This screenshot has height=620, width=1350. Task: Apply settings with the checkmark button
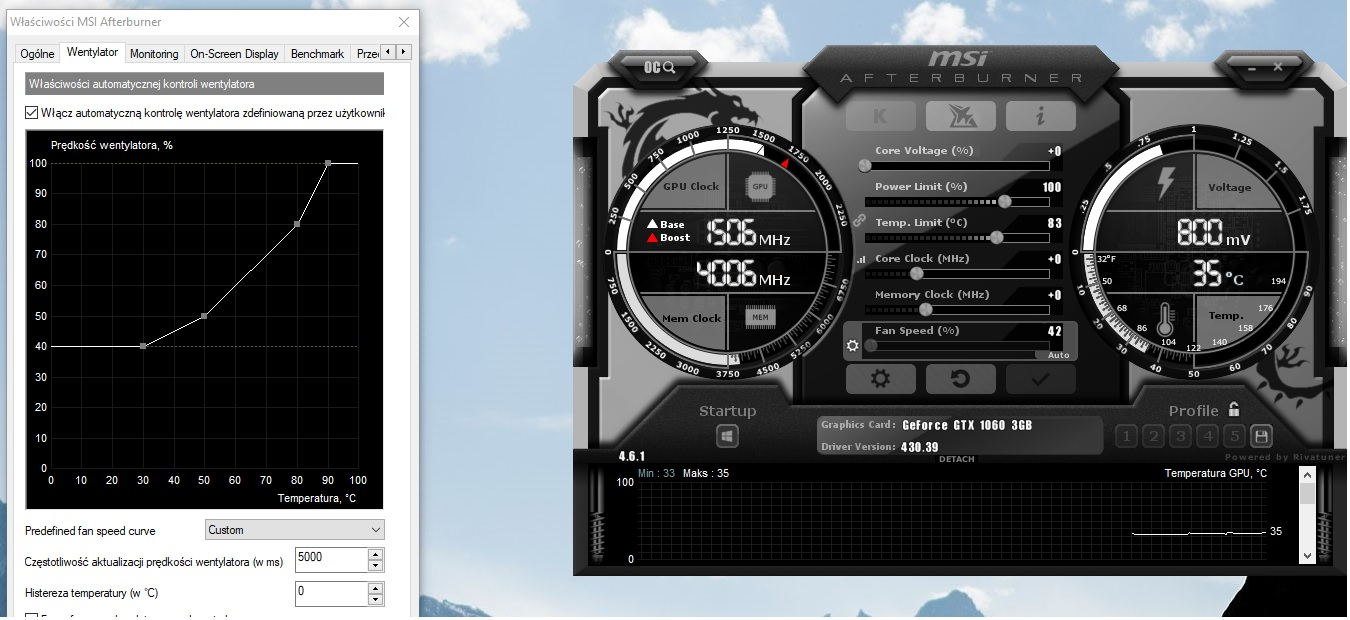(x=1040, y=379)
